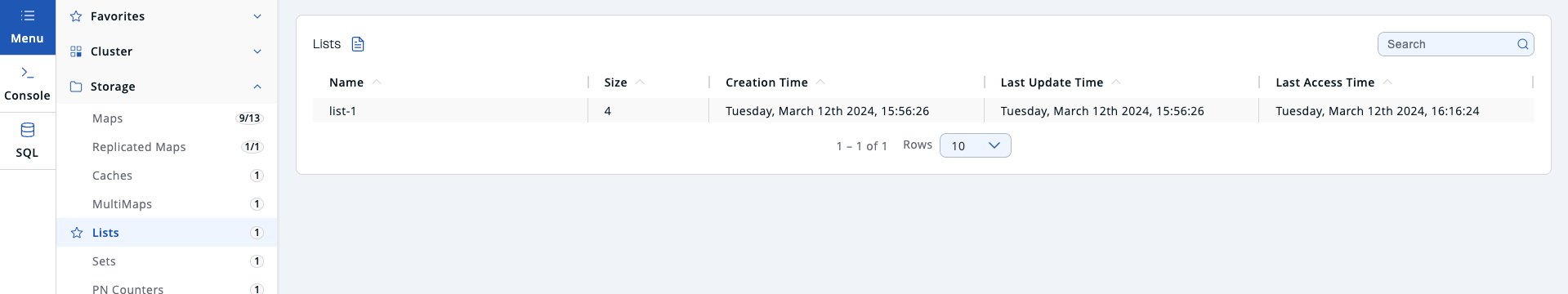Expand the Favorites section chevron
1568x294 pixels.
[257, 16]
